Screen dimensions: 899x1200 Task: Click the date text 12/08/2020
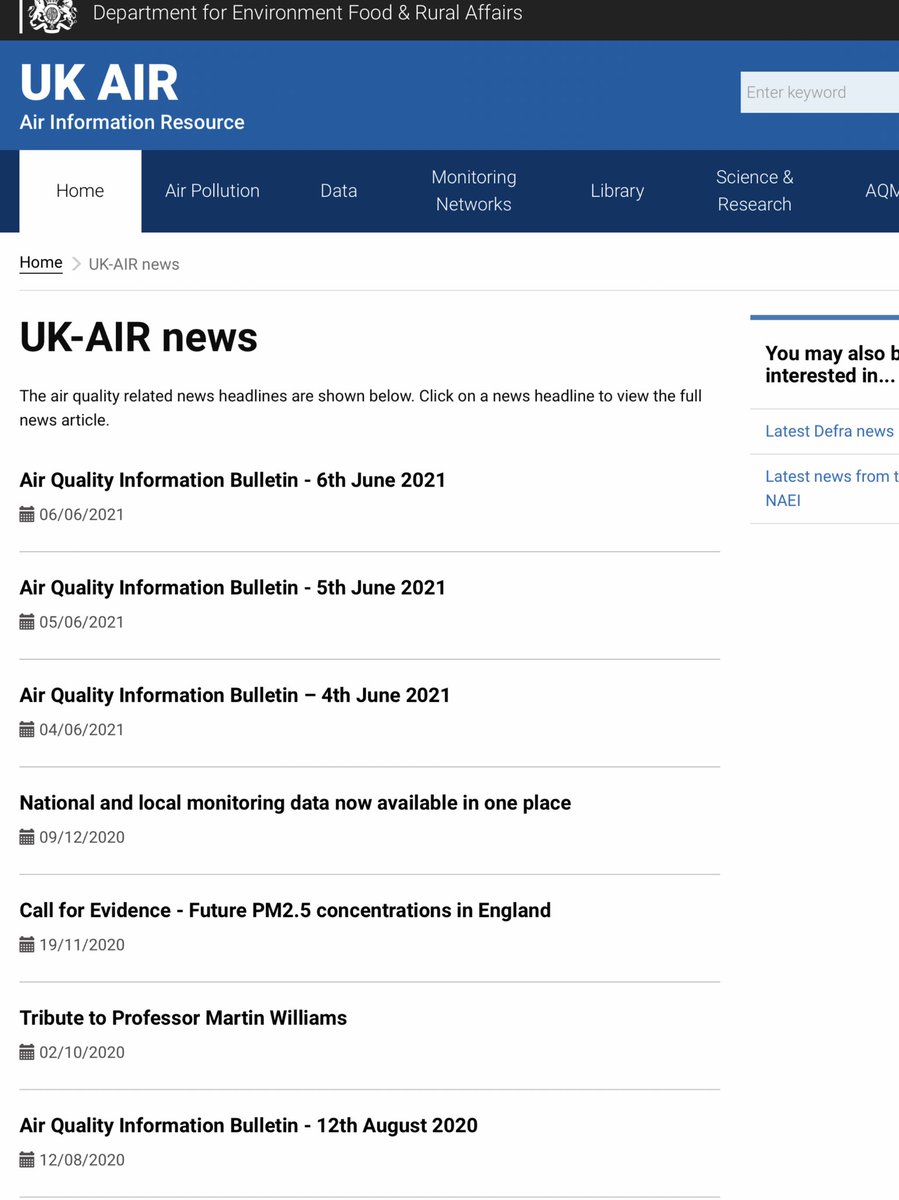coord(82,1160)
